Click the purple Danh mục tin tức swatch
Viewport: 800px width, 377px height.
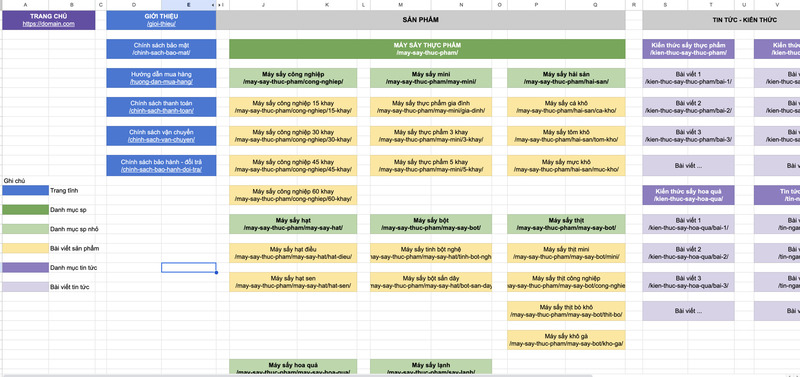point(26,268)
